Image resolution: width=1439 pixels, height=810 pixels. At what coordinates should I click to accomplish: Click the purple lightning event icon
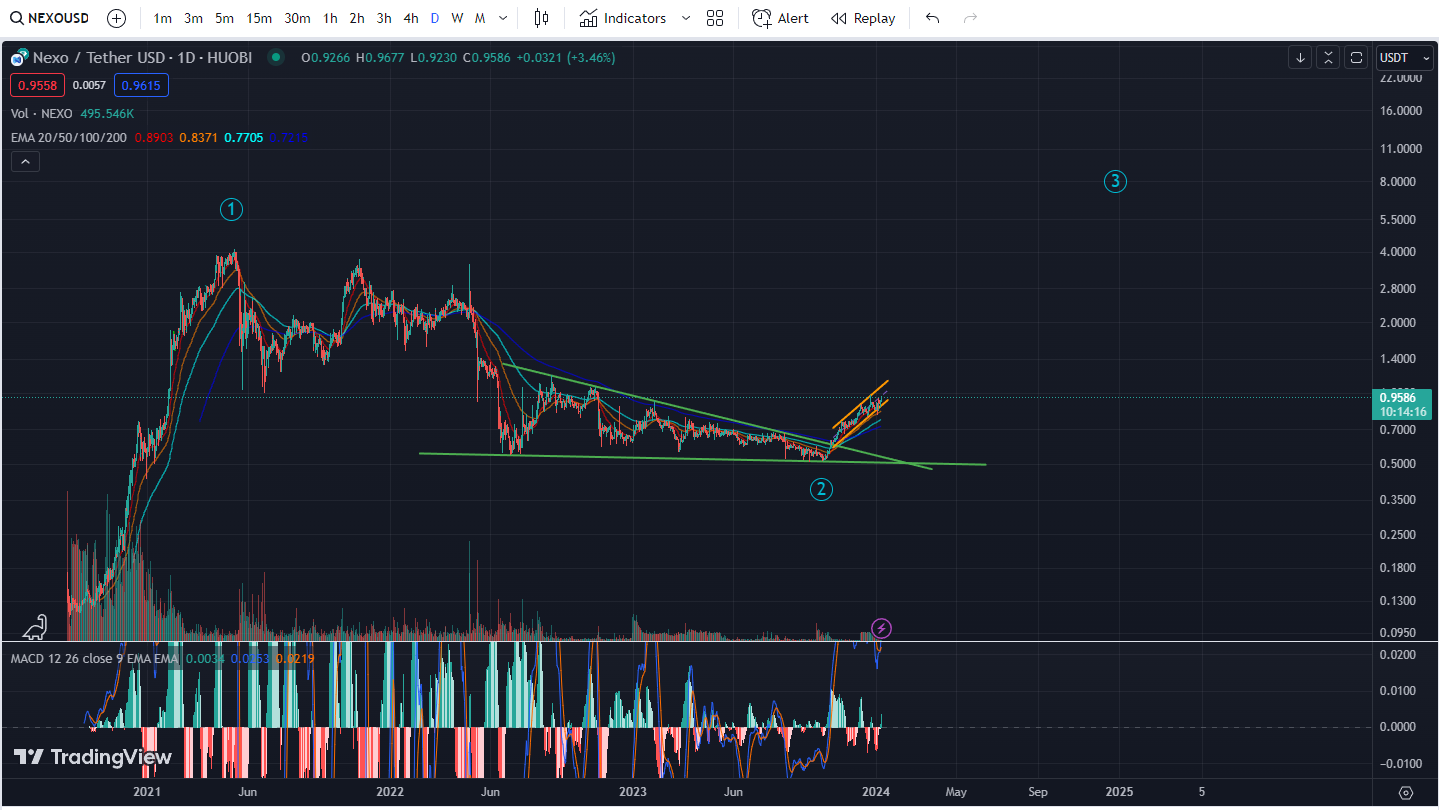pyautogui.click(x=881, y=628)
